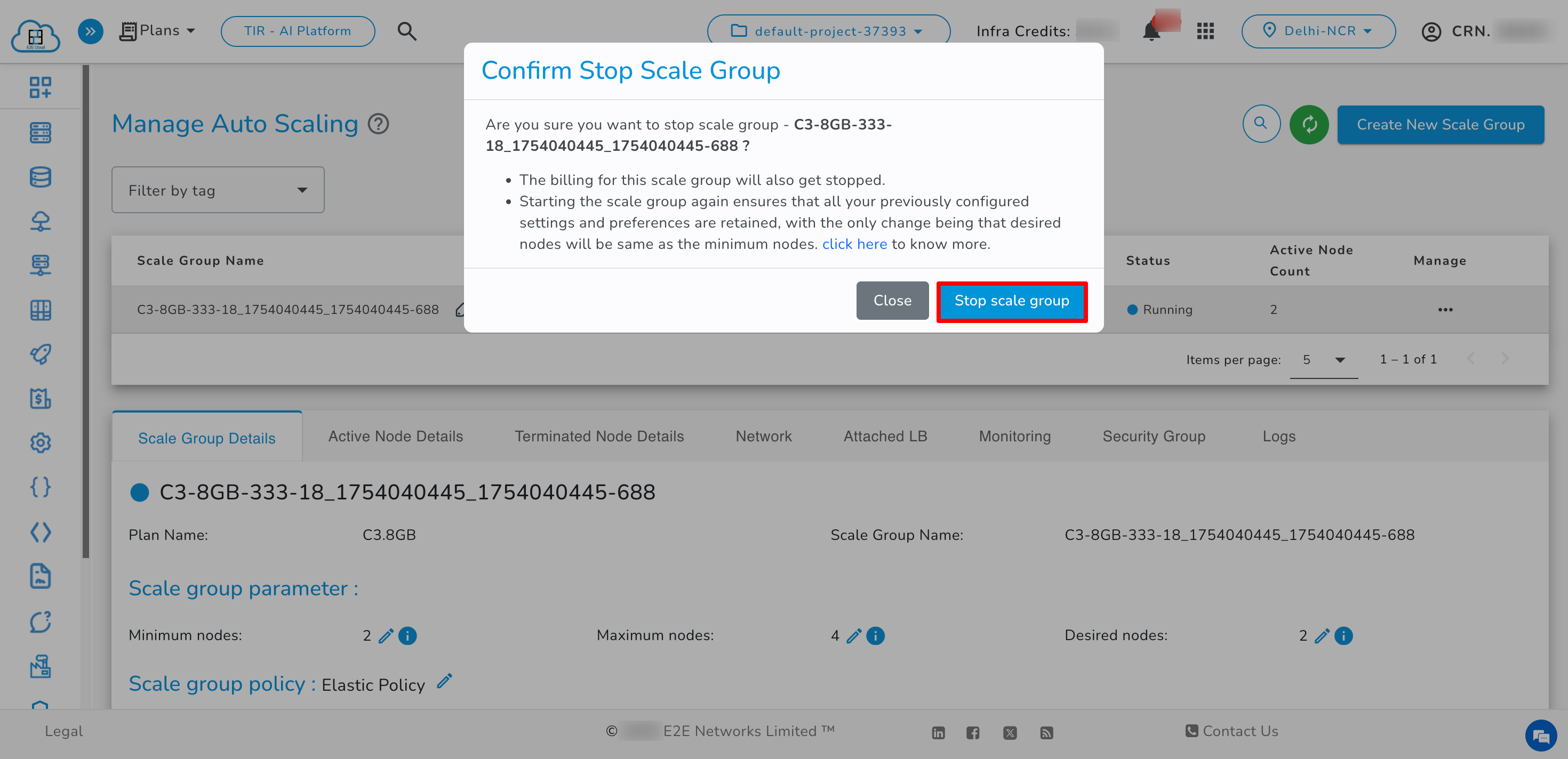
Task: Open the Delhi-NCR region dropdown
Action: (x=1318, y=31)
